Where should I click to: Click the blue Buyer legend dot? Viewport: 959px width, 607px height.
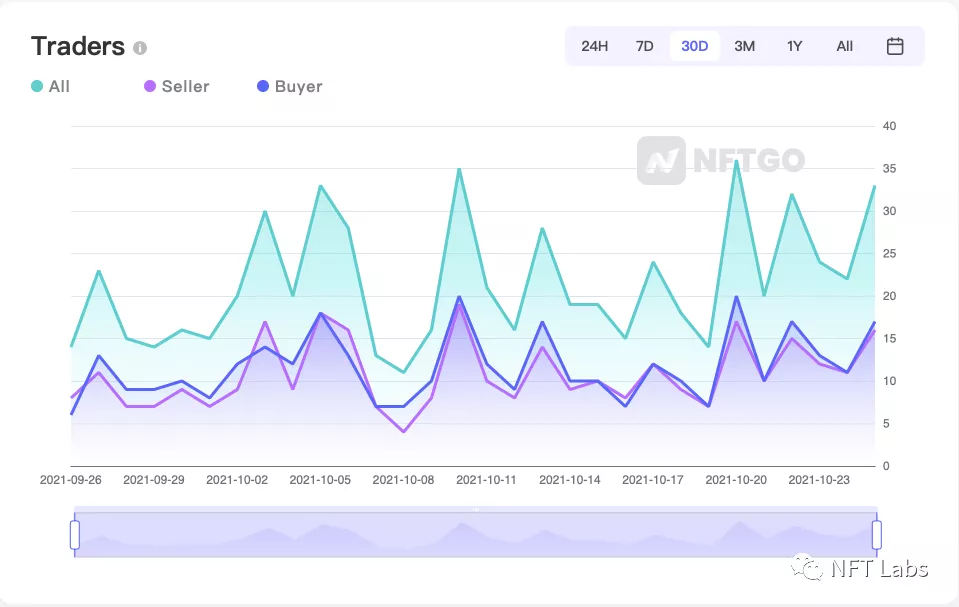pos(263,86)
